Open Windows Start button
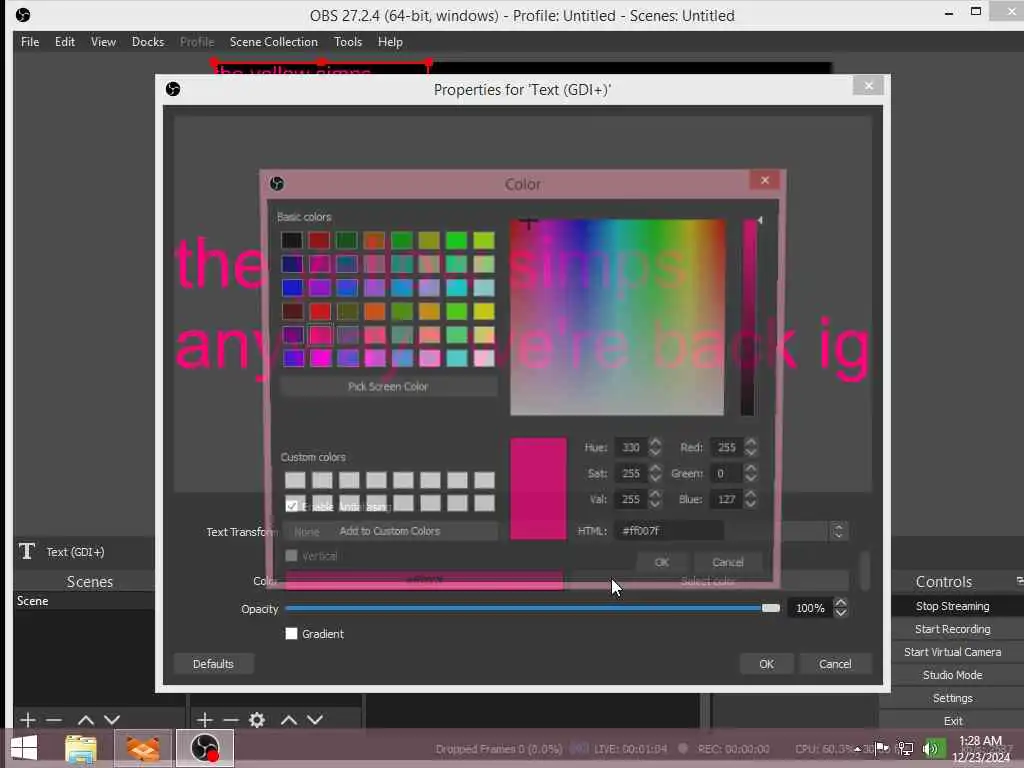This screenshot has height=768, width=1024. [x=24, y=748]
